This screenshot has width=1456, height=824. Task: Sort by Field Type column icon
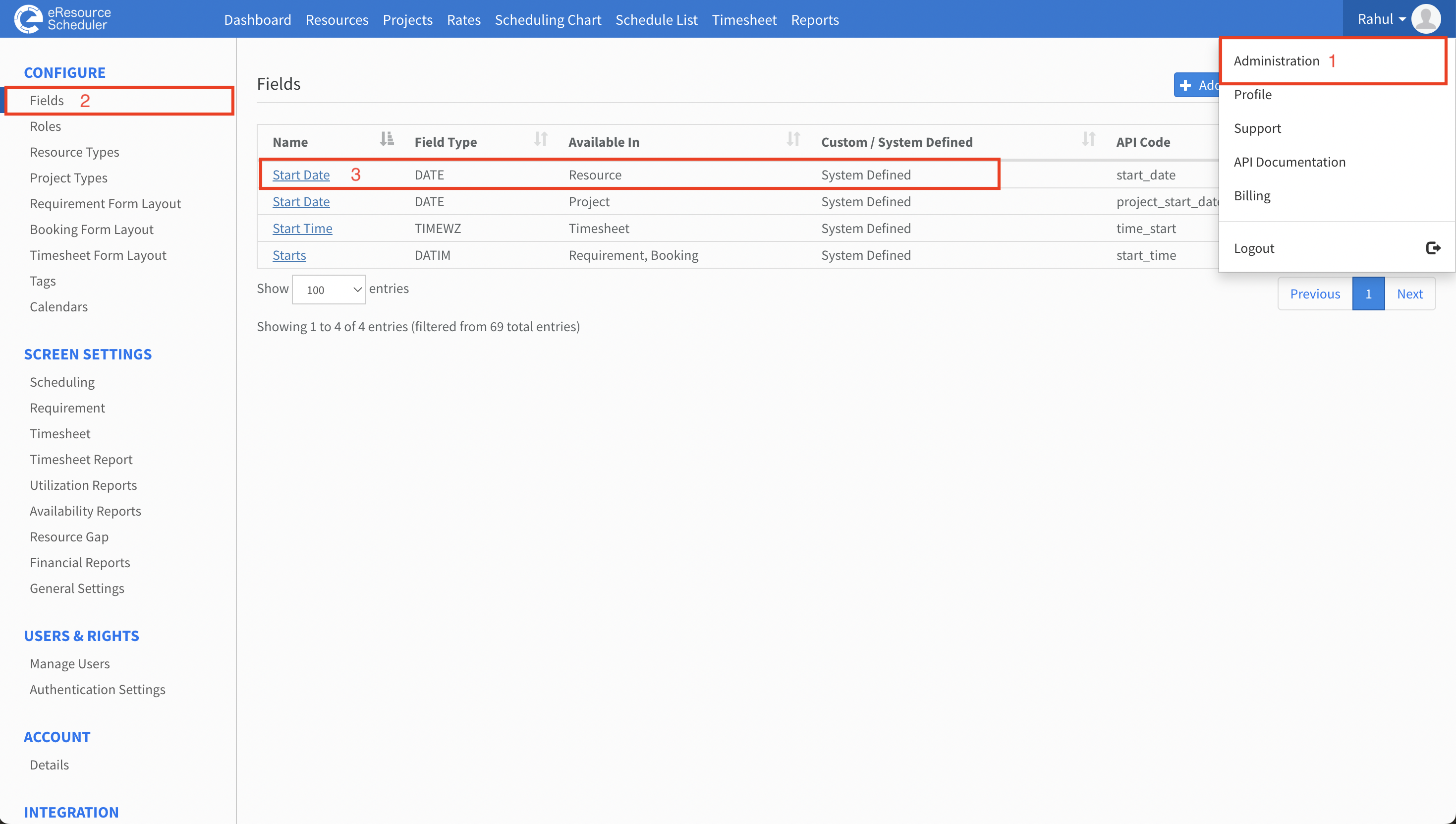(541, 139)
